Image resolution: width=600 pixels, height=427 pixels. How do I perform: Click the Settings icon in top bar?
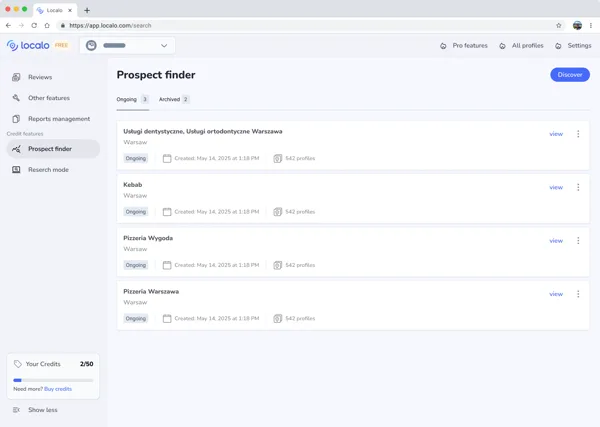[x=558, y=46]
